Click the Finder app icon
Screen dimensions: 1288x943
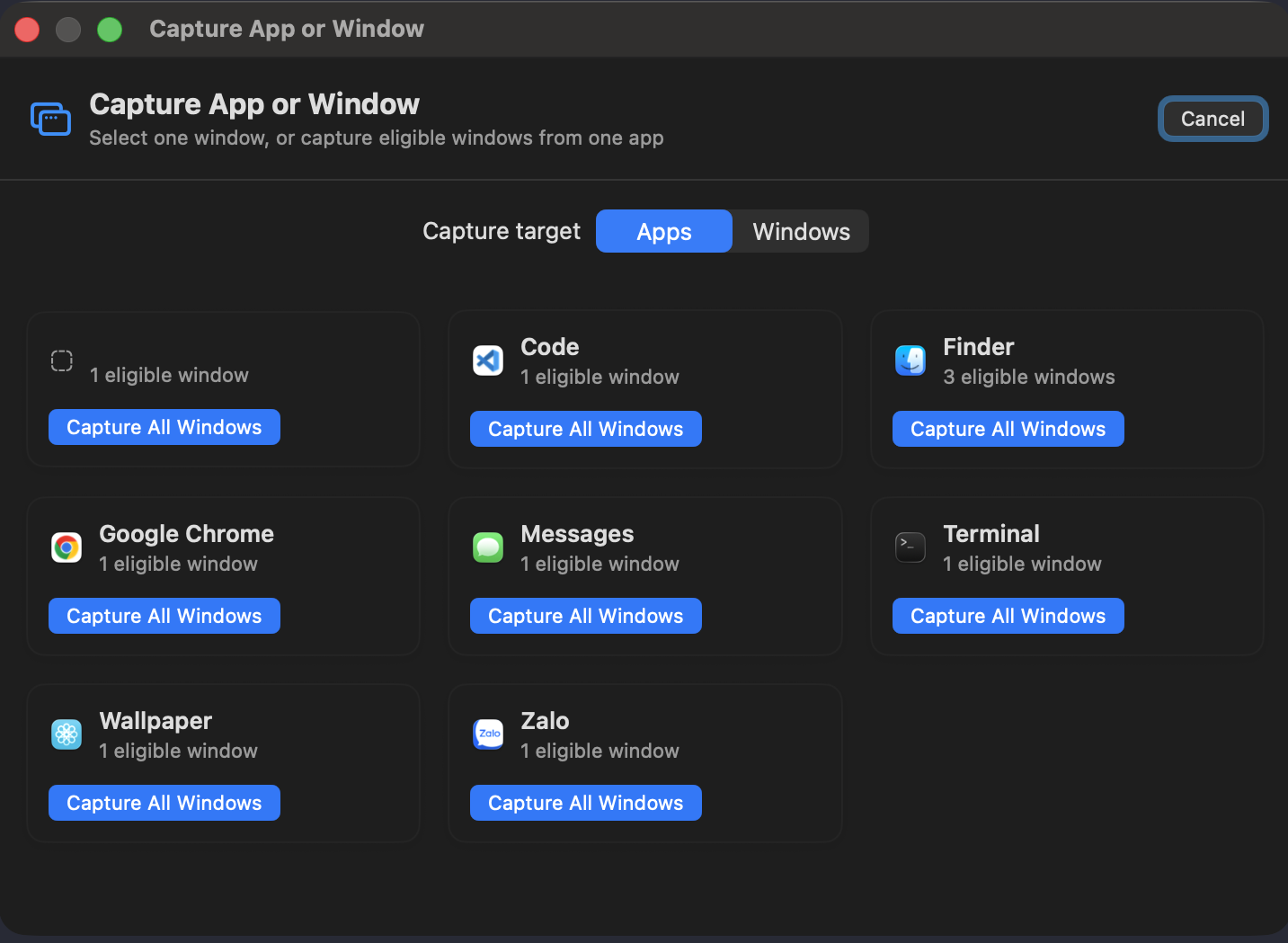click(x=910, y=360)
